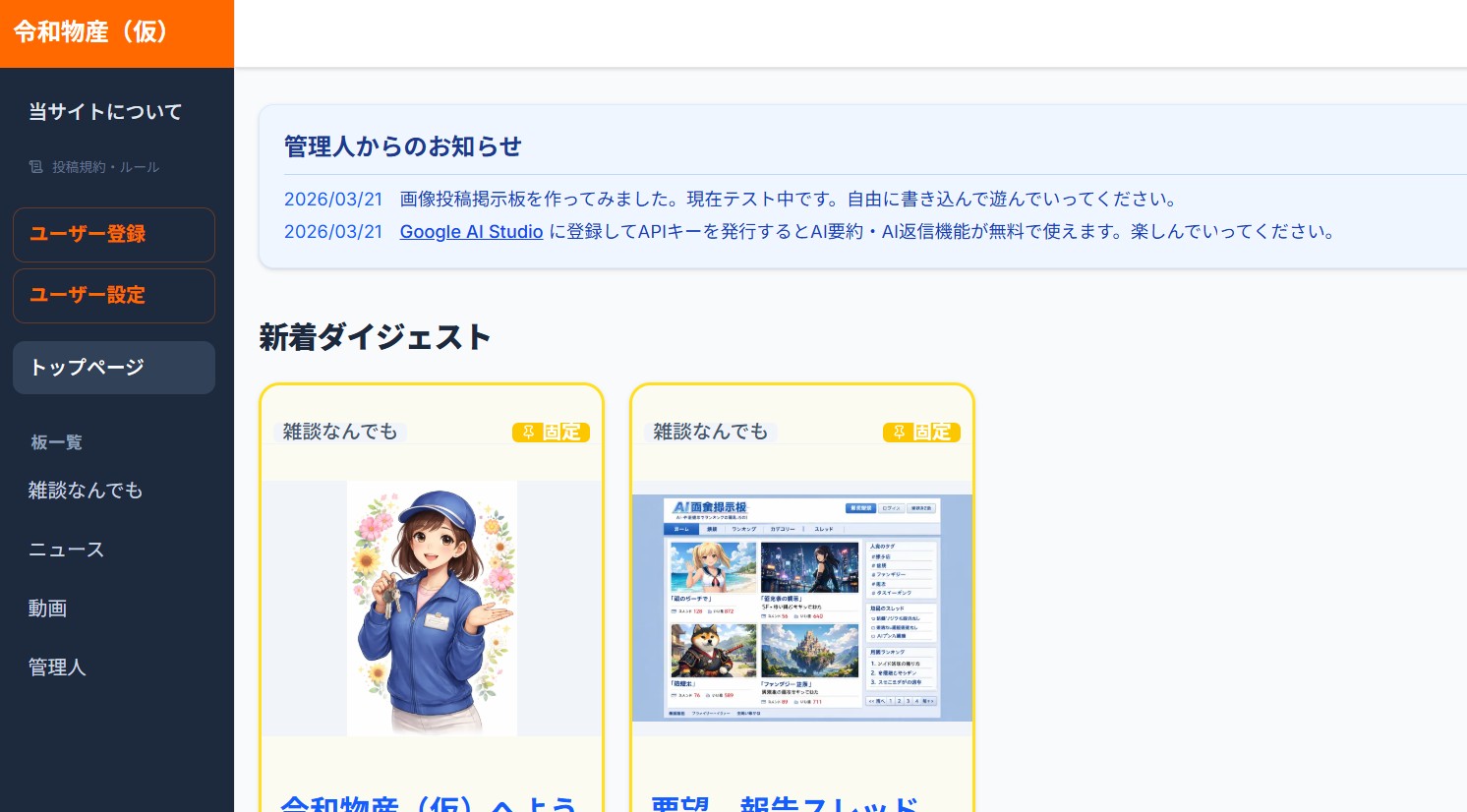
Task: Go to トップページ in the sidebar
Action: click(x=113, y=368)
